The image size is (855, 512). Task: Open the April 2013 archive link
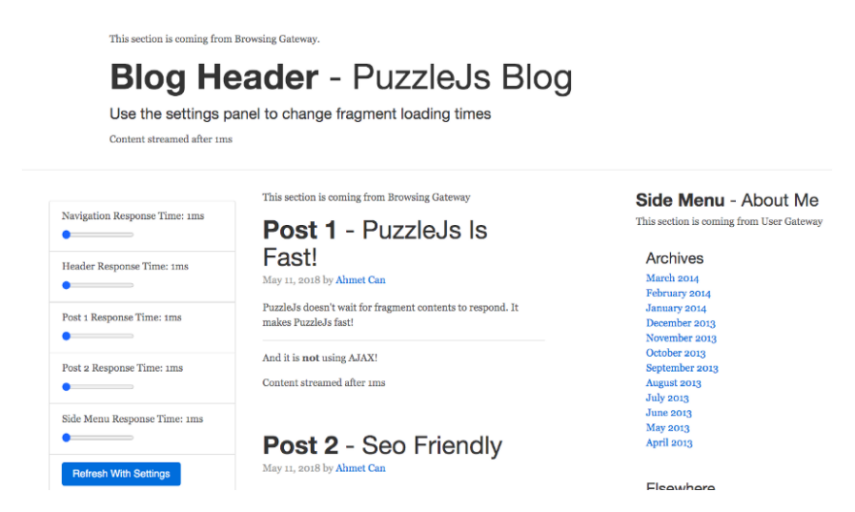coord(669,443)
